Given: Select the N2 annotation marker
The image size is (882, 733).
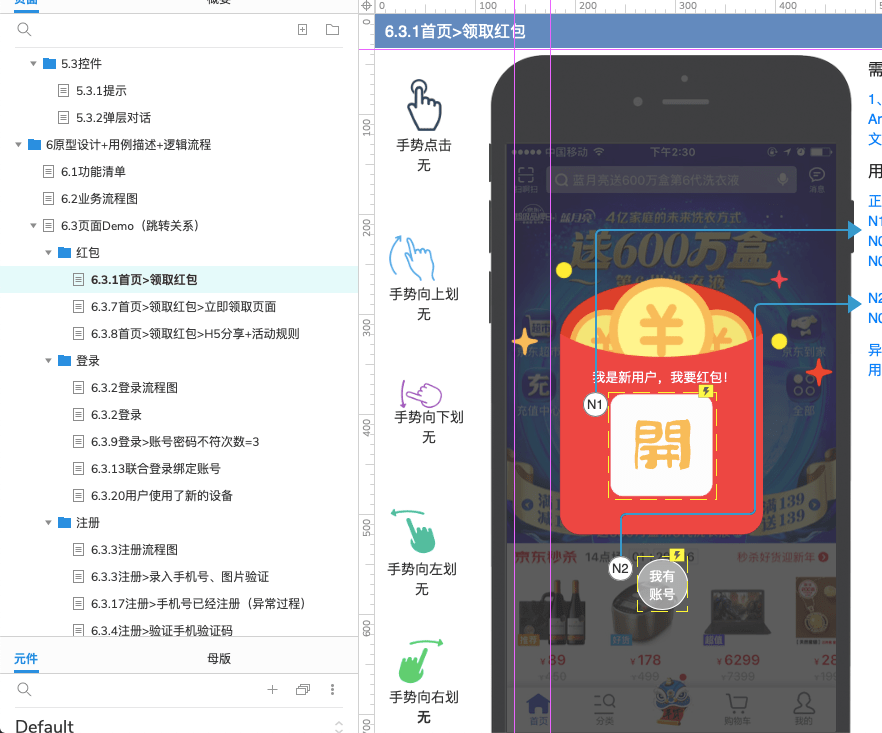Looking at the screenshot, I should click(x=620, y=568).
